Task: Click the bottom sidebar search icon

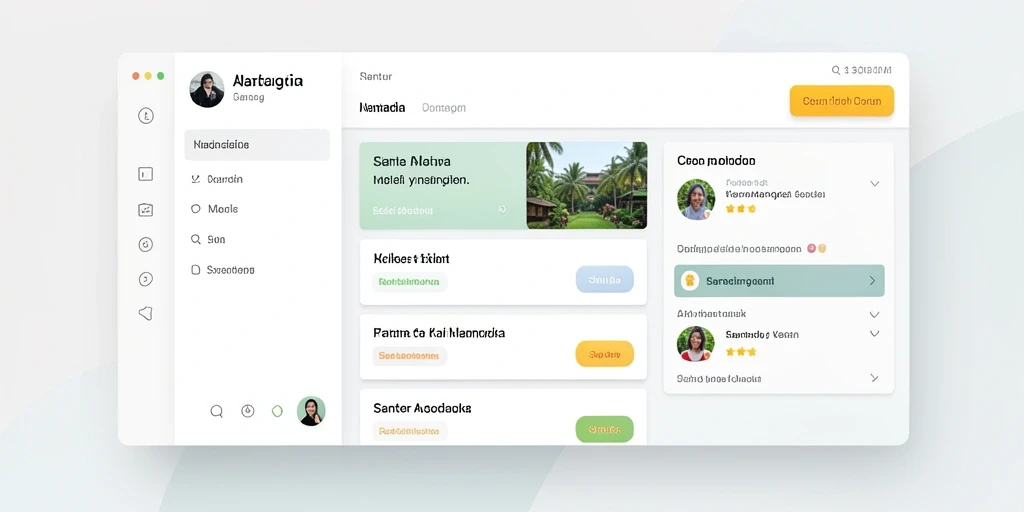Action: [217, 411]
